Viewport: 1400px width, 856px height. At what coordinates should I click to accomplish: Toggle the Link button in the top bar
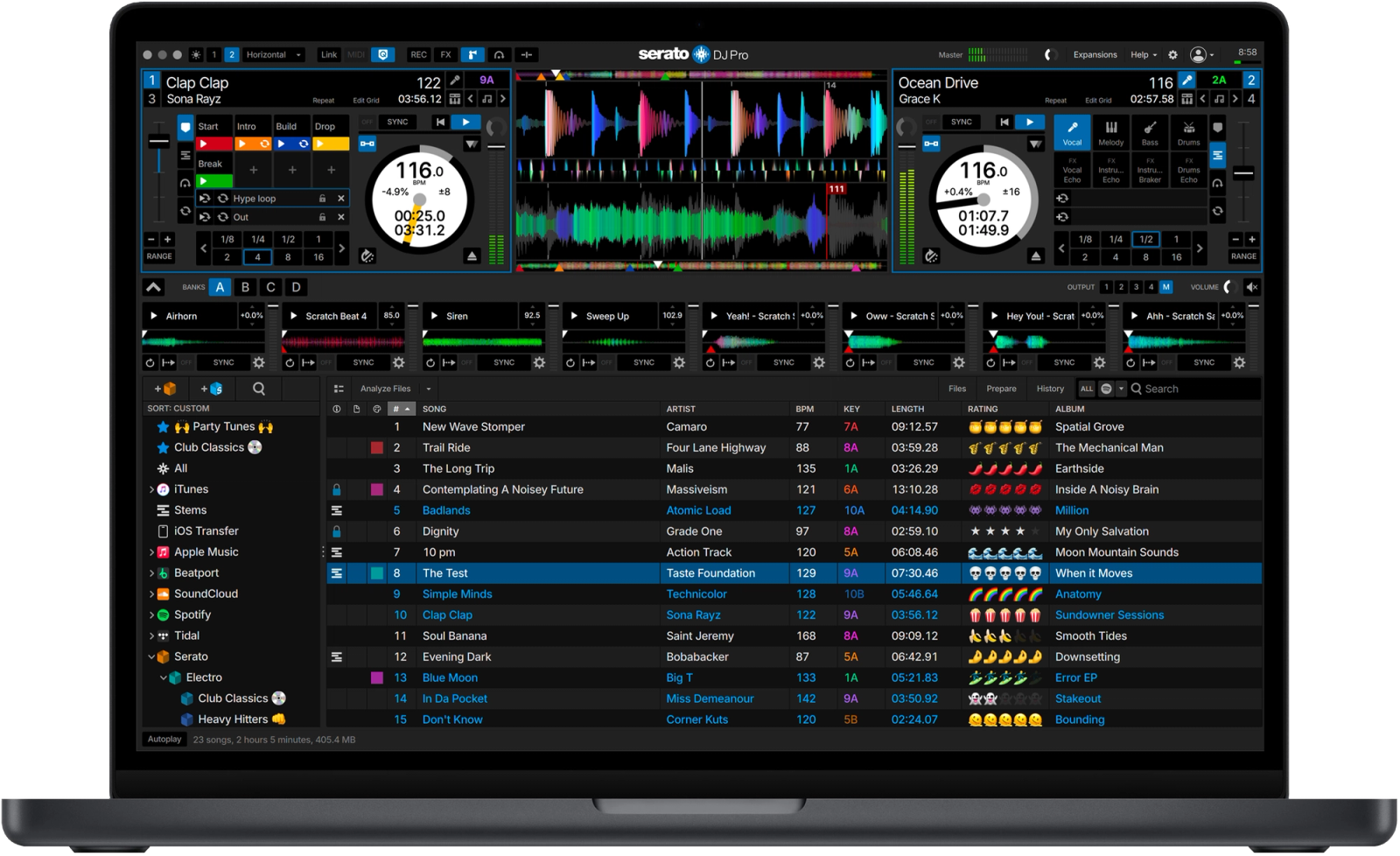(329, 54)
